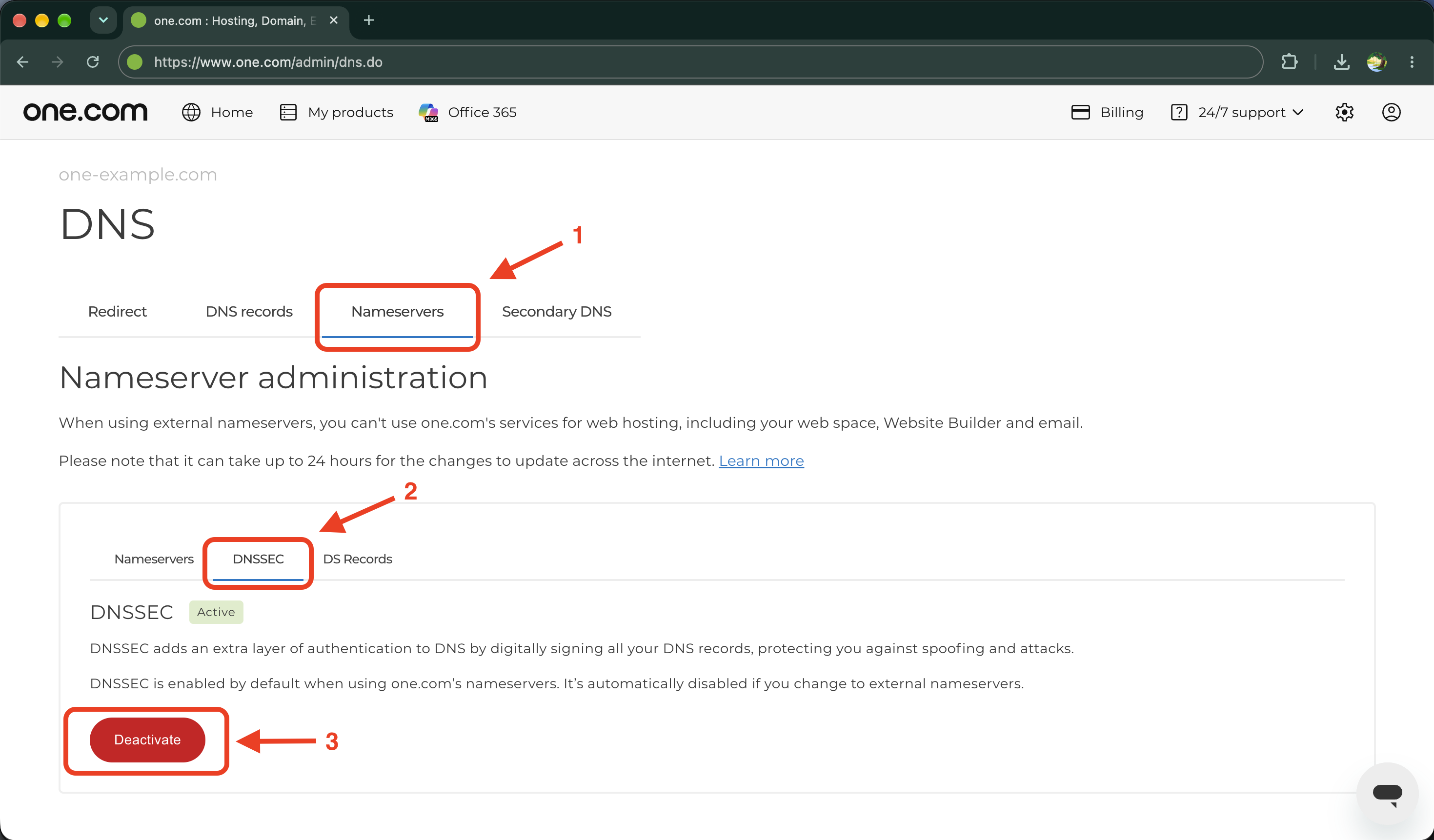Close the one.com browser tab

pos(334,20)
